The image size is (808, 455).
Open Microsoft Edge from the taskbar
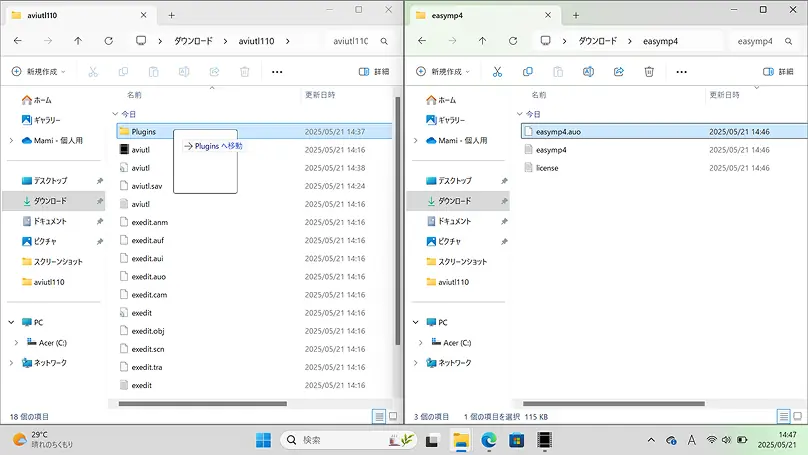tap(489, 440)
